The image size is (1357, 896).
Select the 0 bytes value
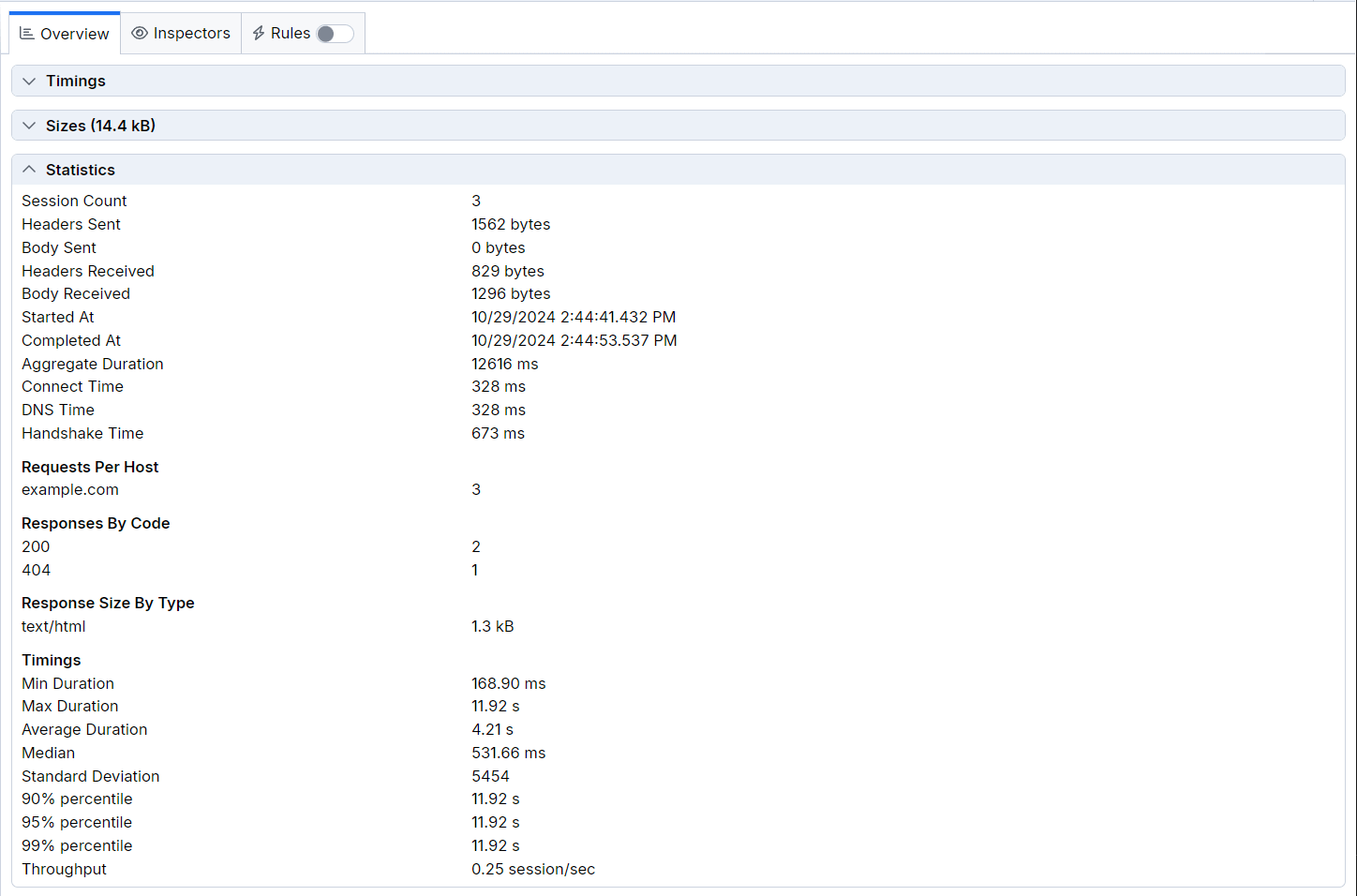coord(499,247)
